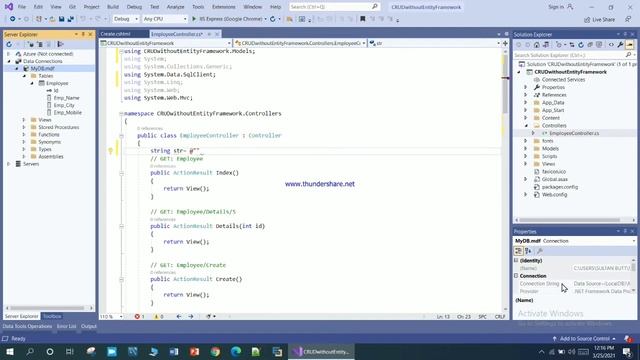This screenshot has width=640, height=360.
Task: Expand the Models folder in Solution Explorer
Action: click(x=526, y=149)
